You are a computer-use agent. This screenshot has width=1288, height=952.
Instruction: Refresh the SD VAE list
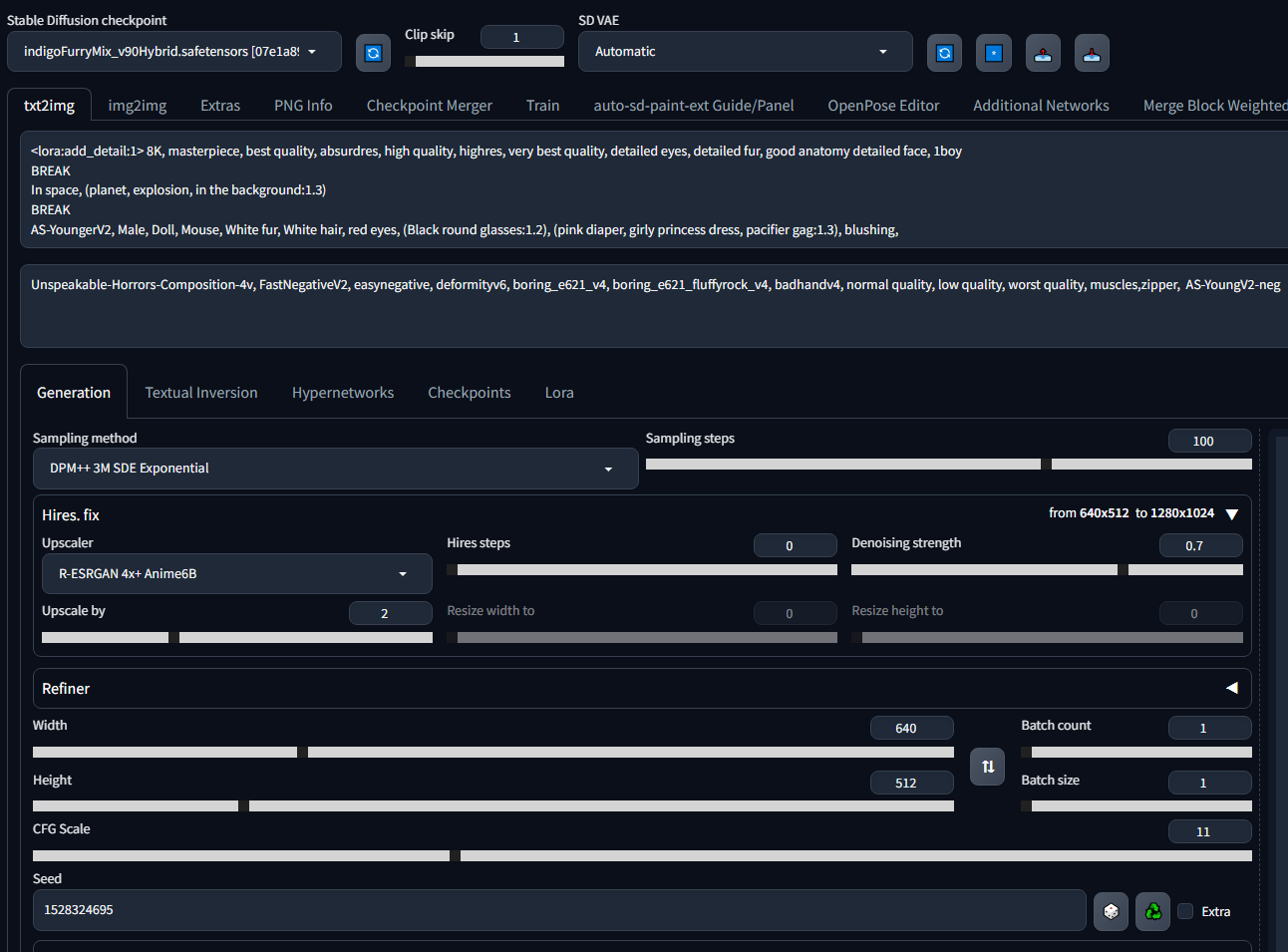tap(944, 53)
